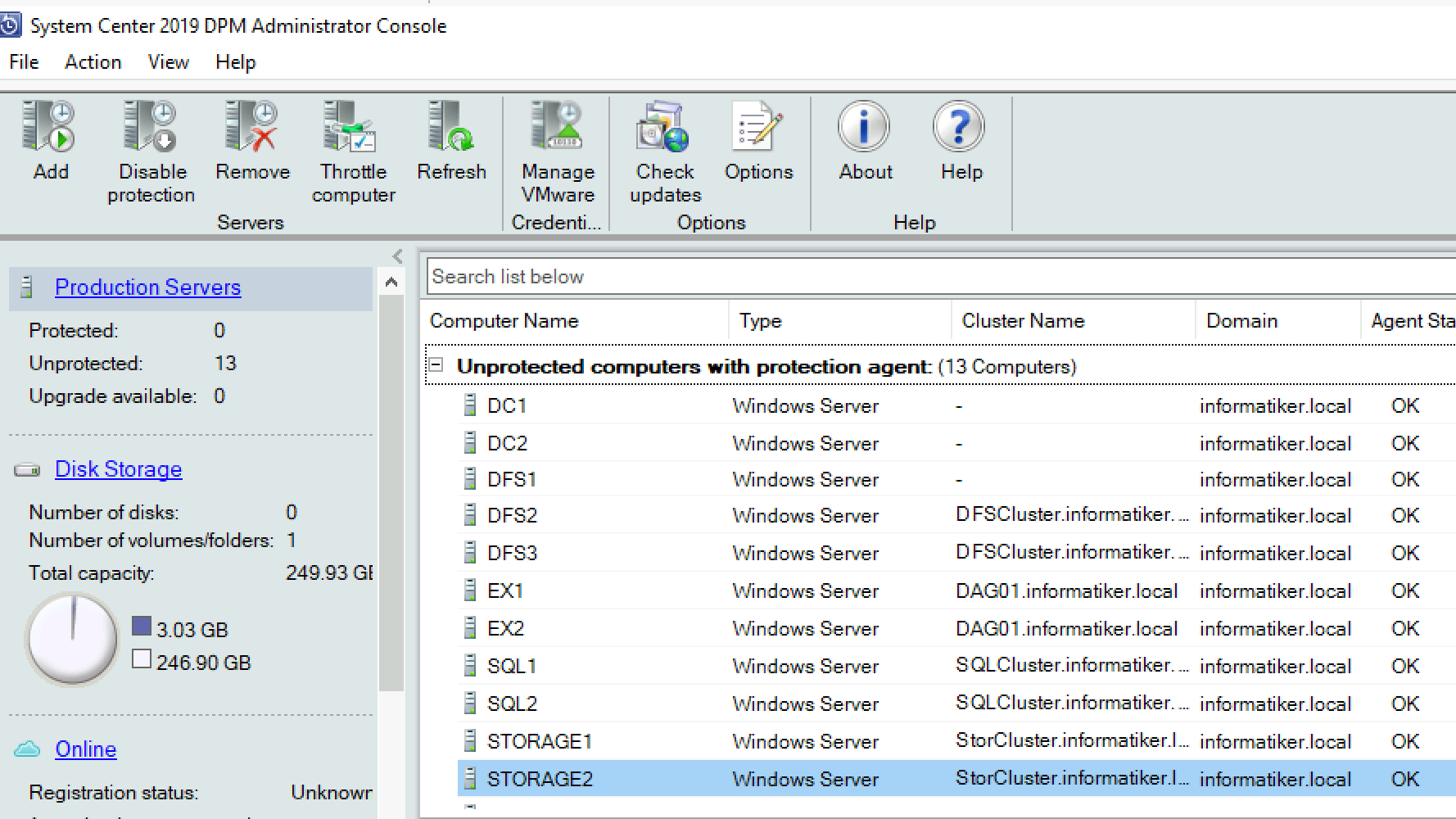Click the used space purple swatch
This screenshot has height=819, width=1456.
coord(142,627)
